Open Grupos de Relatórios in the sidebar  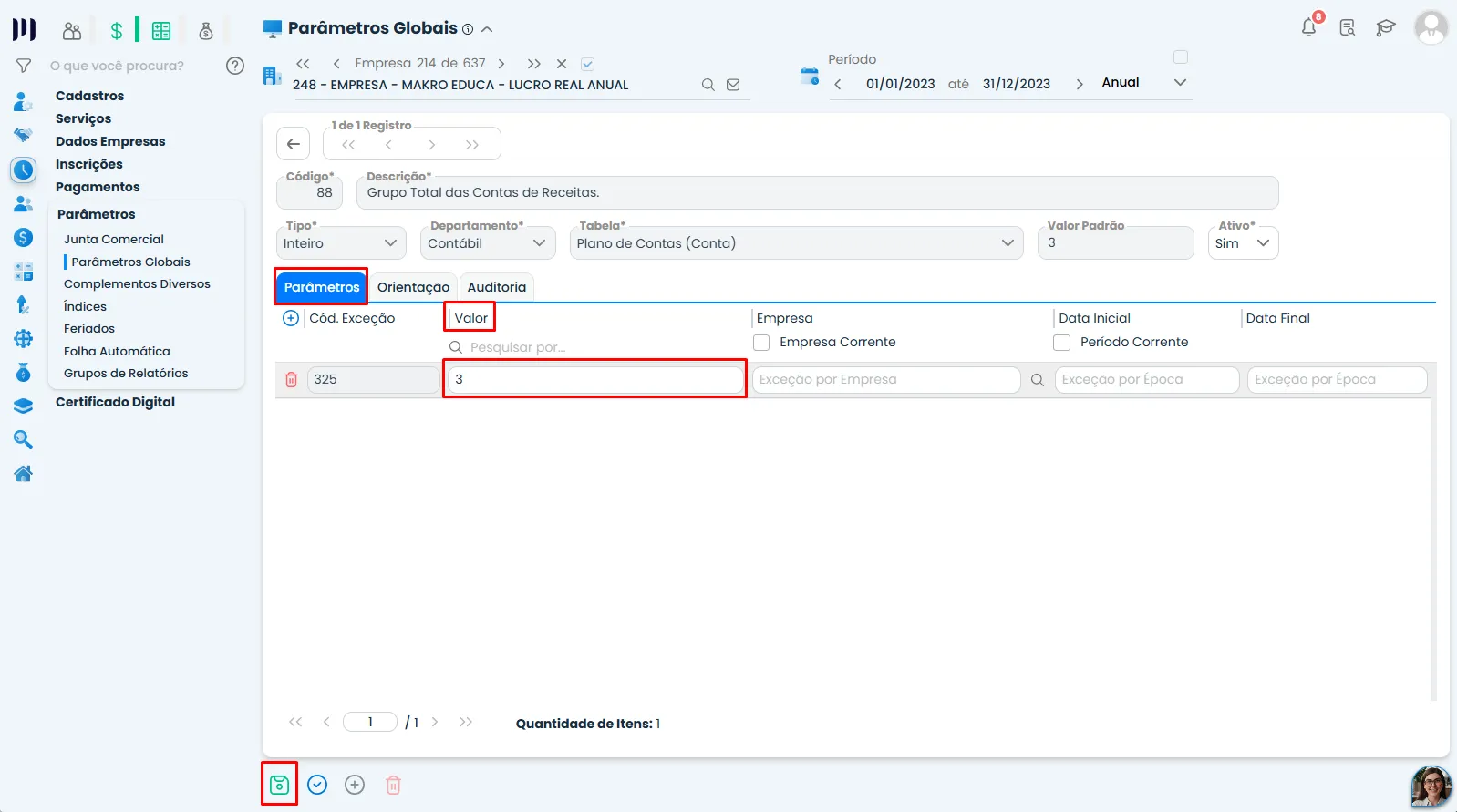[126, 373]
